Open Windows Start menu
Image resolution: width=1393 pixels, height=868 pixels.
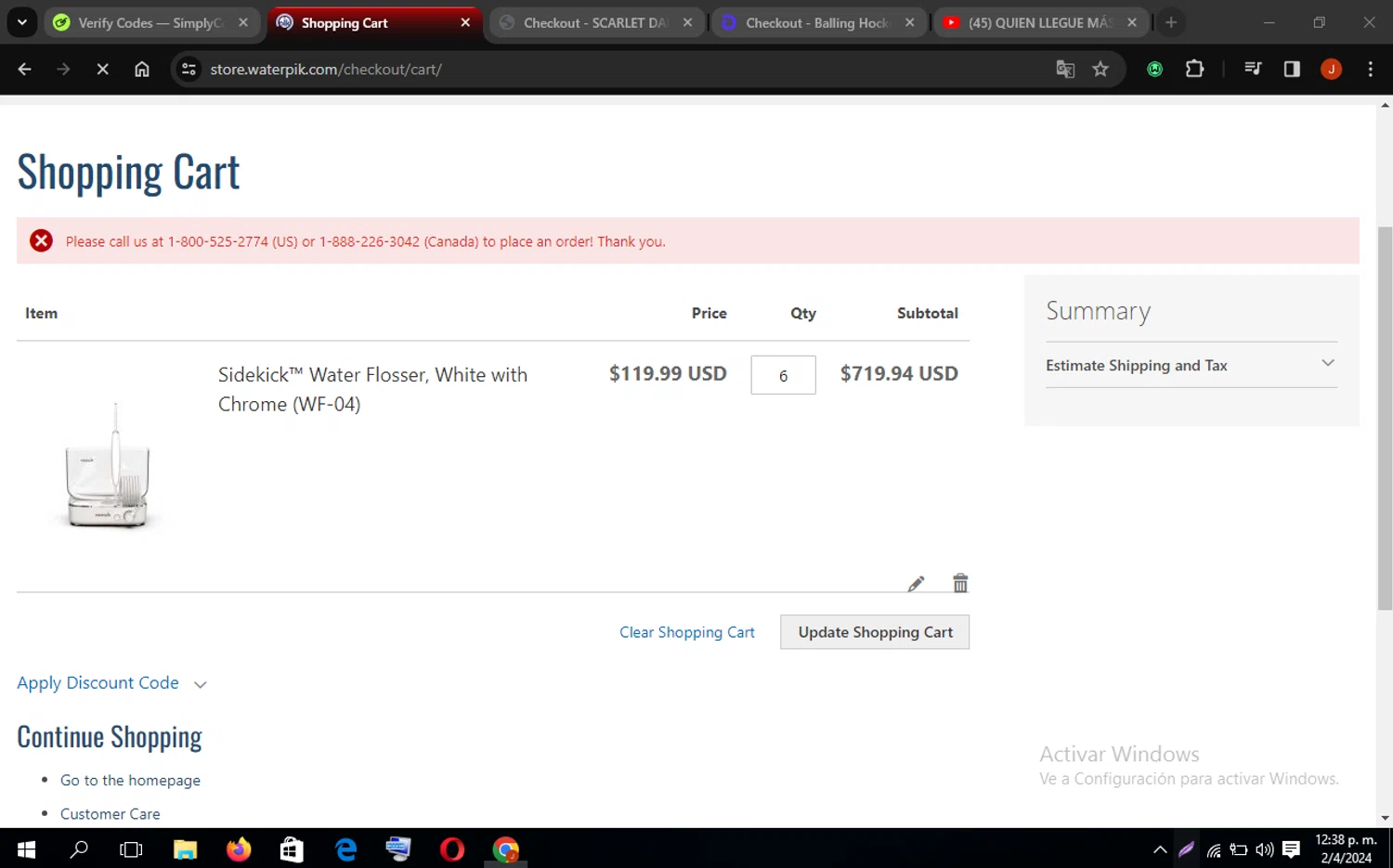pos(26,849)
